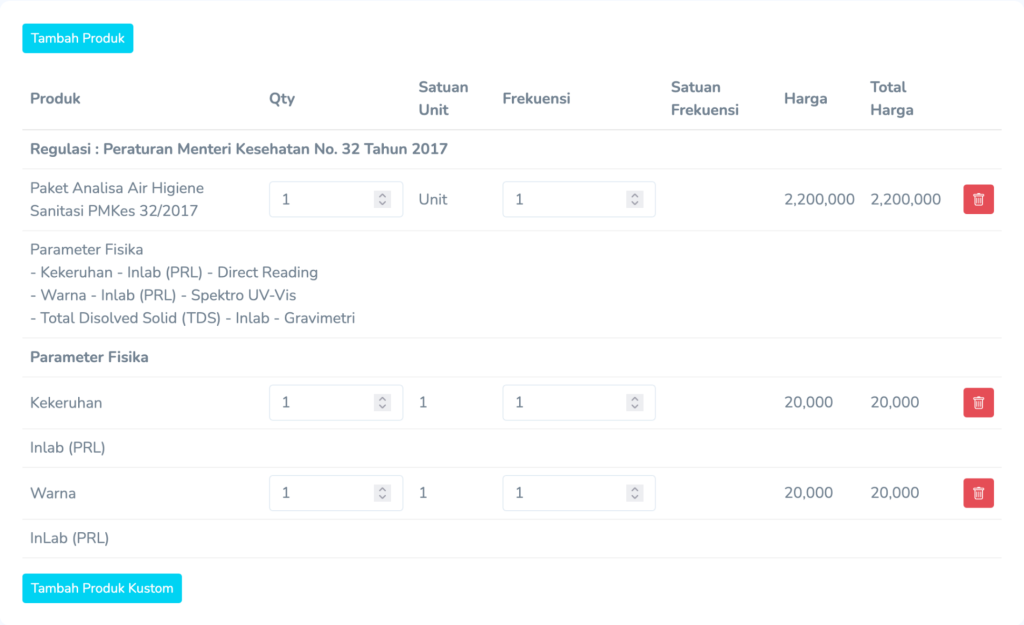Click the Total Harga column header

pyautogui.click(x=891, y=98)
